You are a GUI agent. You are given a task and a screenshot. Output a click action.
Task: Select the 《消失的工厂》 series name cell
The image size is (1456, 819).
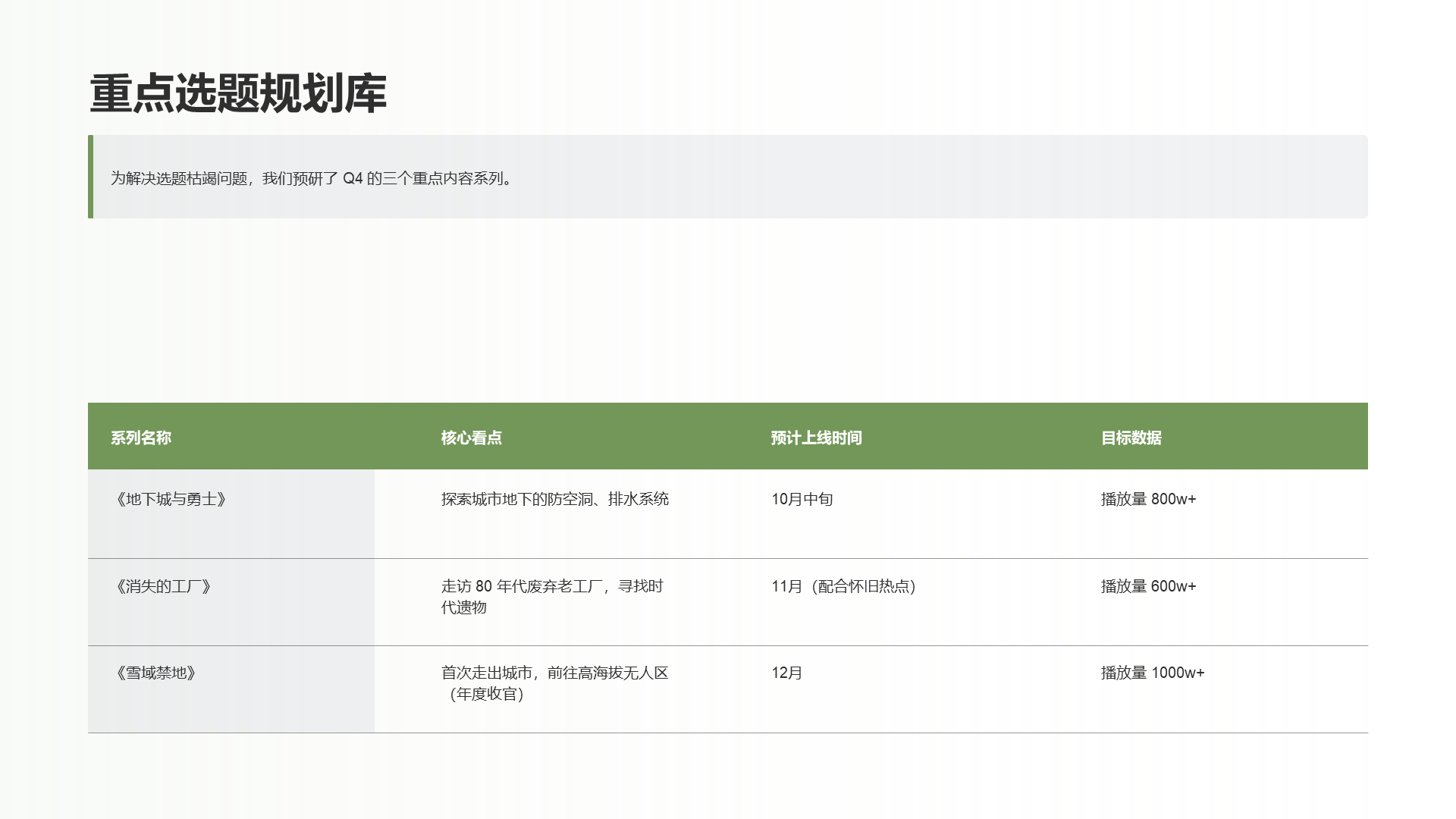(x=164, y=586)
